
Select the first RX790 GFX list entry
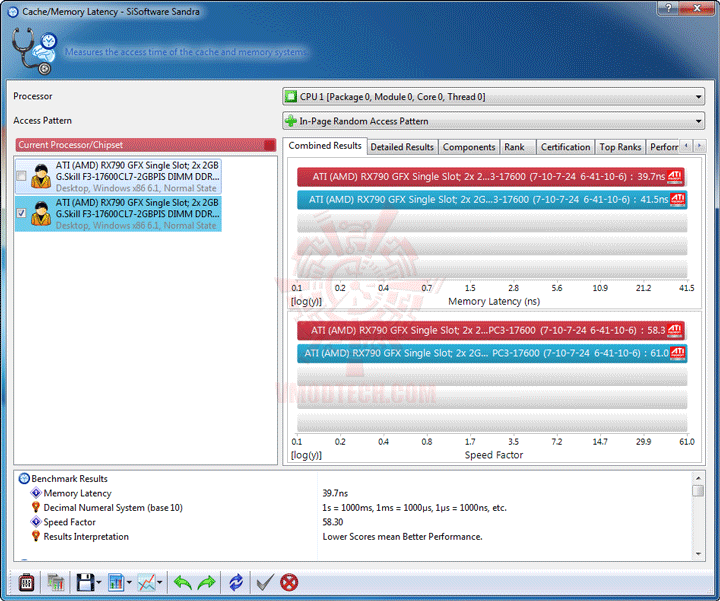pyautogui.click(x=118, y=176)
